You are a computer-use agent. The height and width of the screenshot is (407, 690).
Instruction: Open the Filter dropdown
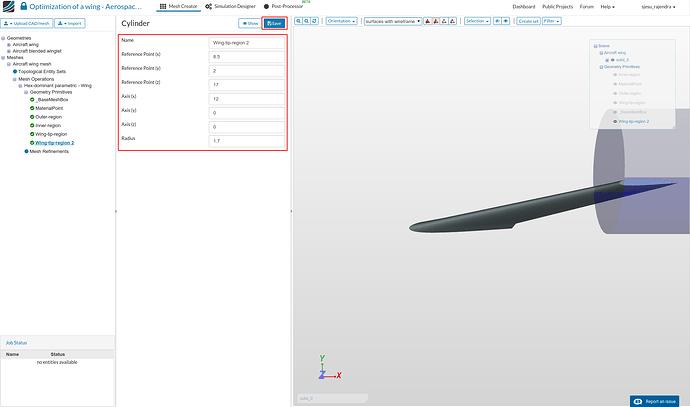(x=551, y=21)
